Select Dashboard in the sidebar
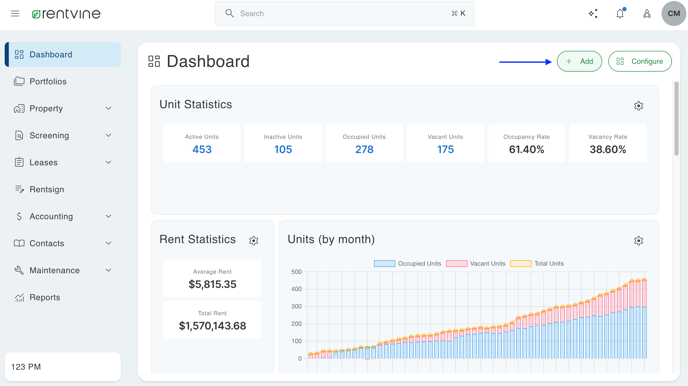The height and width of the screenshot is (386, 688). (x=63, y=54)
